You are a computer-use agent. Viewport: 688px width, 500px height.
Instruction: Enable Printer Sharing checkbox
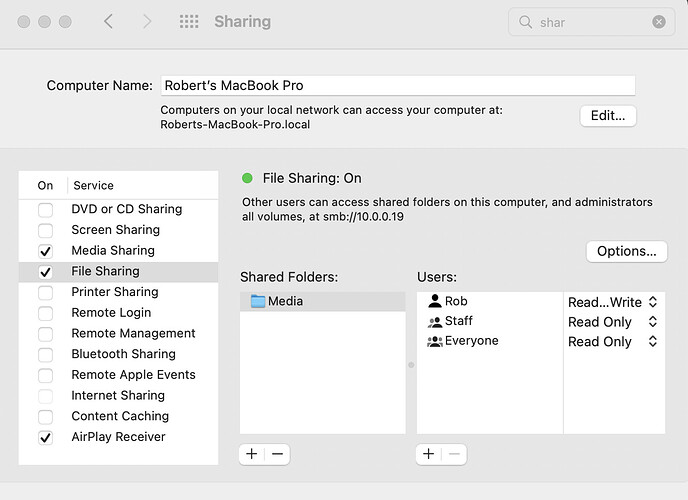pyautogui.click(x=45, y=293)
